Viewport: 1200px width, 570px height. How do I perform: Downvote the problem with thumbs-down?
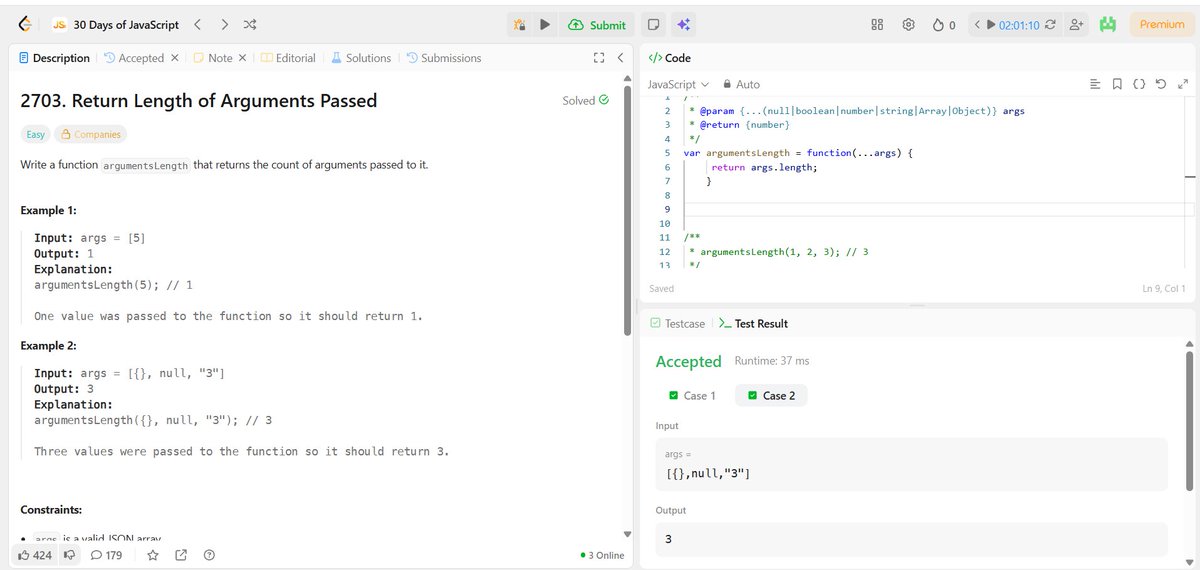point(70,554)
